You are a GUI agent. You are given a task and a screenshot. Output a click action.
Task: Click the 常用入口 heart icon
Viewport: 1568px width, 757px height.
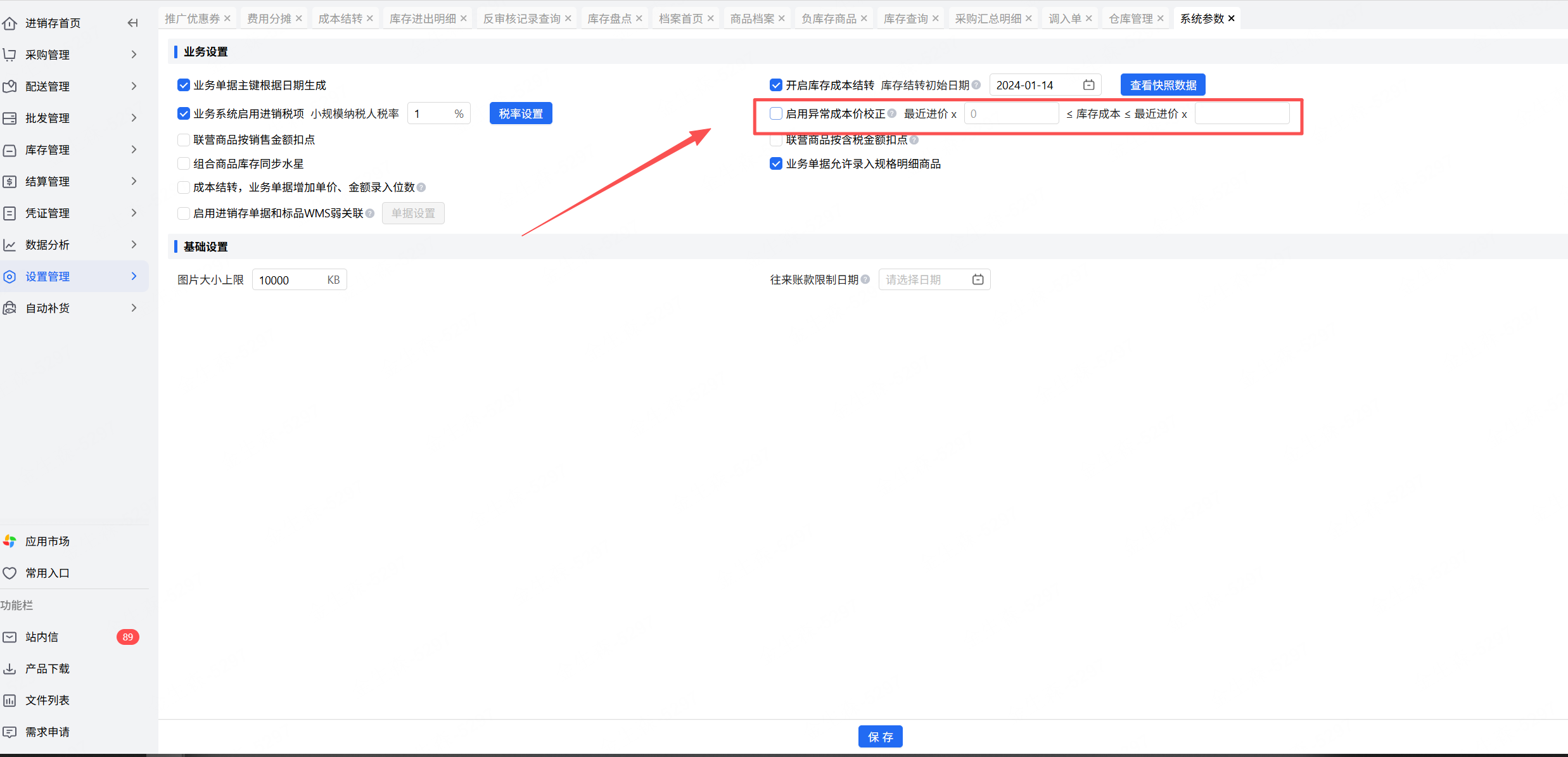pyautogui.click(x=10, y=573)
